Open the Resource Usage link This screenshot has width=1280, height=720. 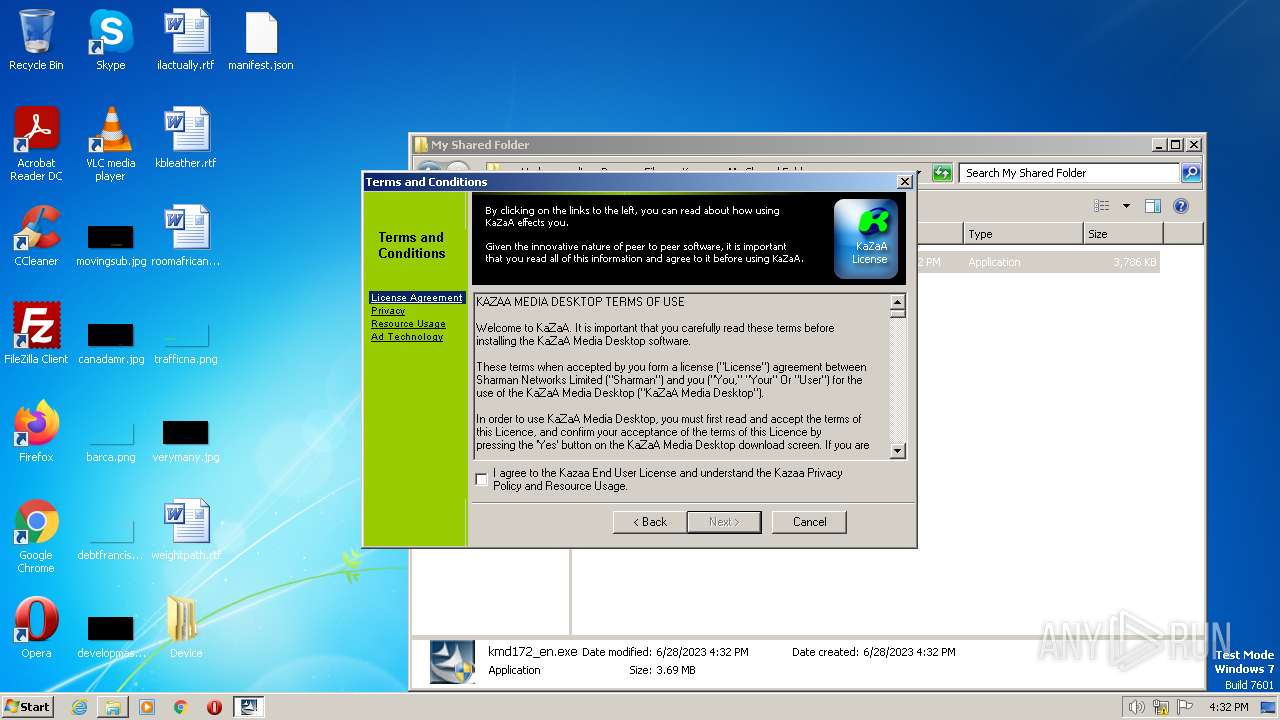point(408,324)
